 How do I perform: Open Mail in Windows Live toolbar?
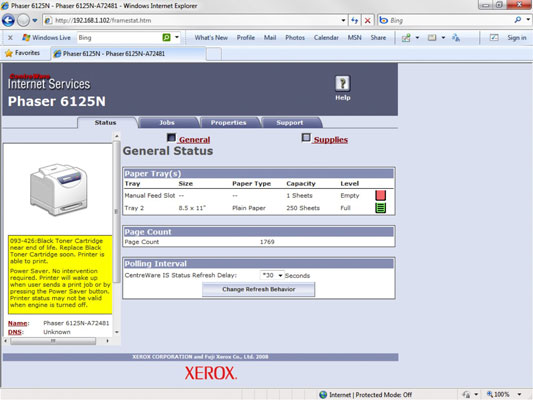pyautogui.click(x=270, y=38)
